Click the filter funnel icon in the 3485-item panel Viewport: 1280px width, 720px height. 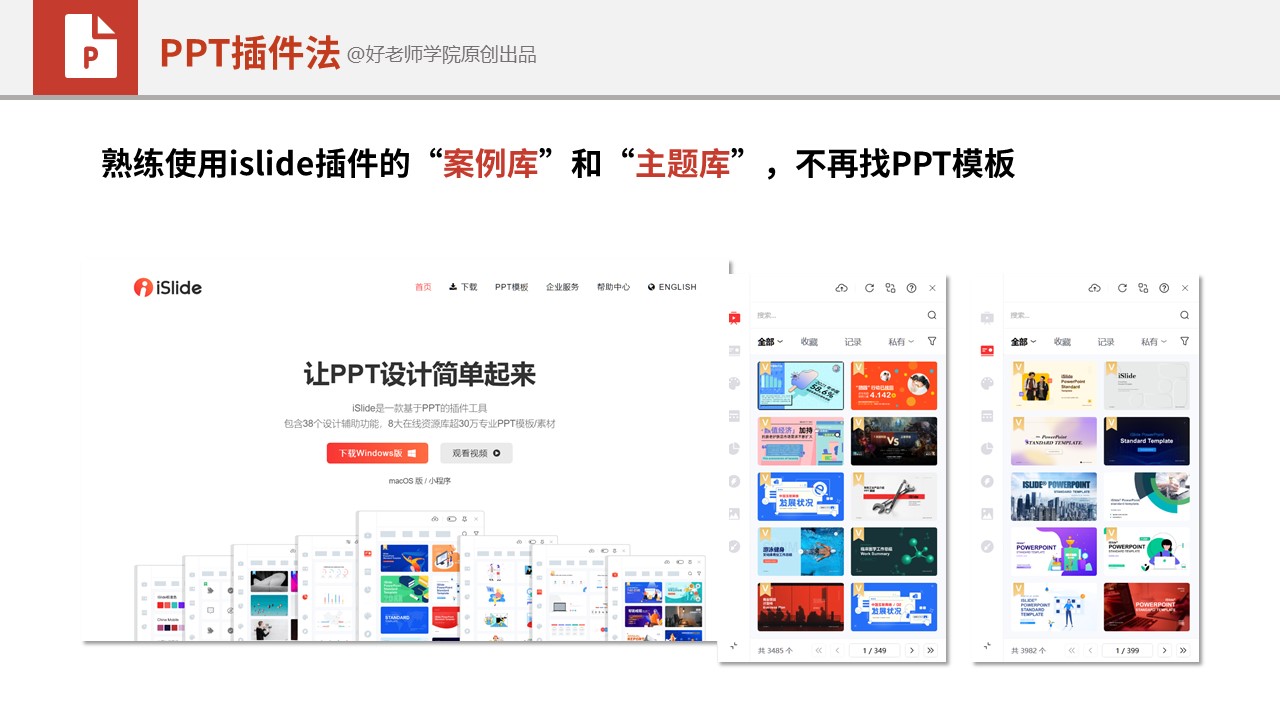click(x=932, y=341)
